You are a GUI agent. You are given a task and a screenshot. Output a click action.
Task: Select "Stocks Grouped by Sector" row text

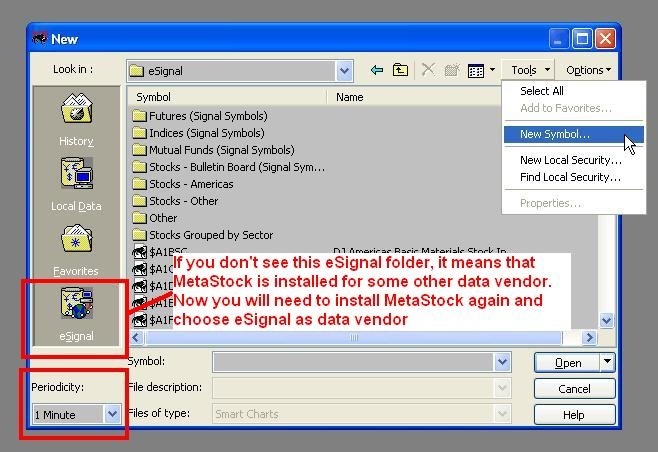pyautogui.click(x=211, y=235)
